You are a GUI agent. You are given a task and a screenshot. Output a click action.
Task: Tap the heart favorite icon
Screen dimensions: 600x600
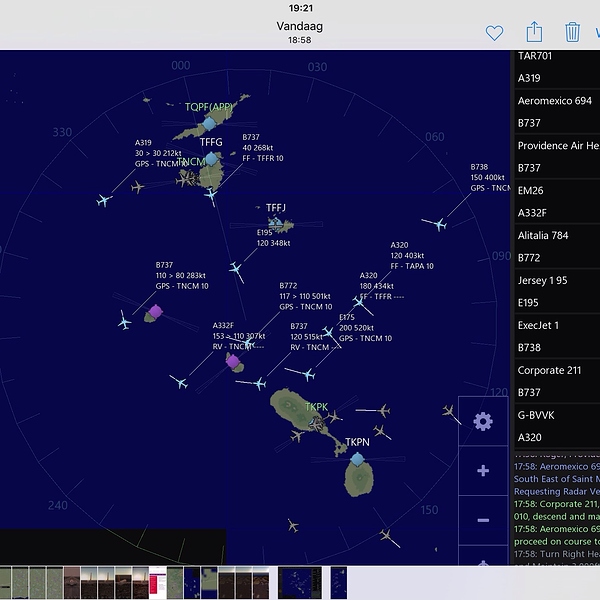pos(494,33)
